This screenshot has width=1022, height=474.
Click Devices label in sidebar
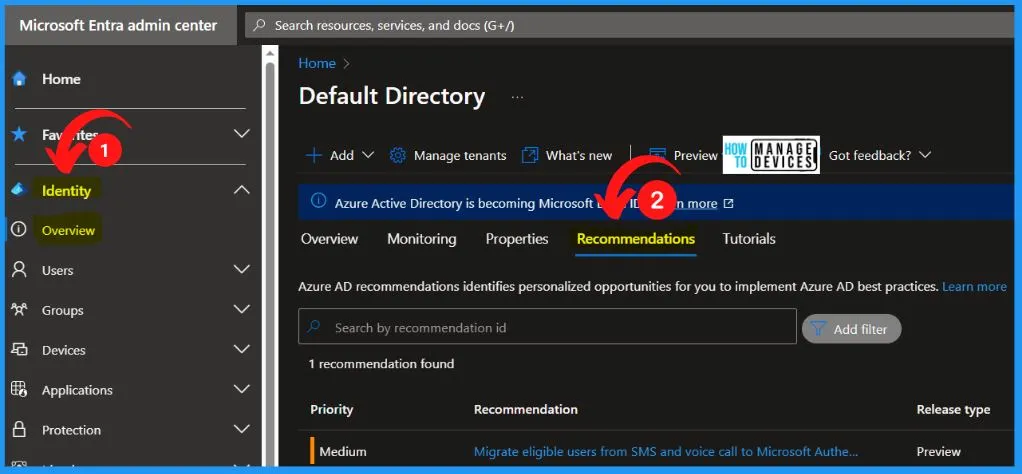64,350
